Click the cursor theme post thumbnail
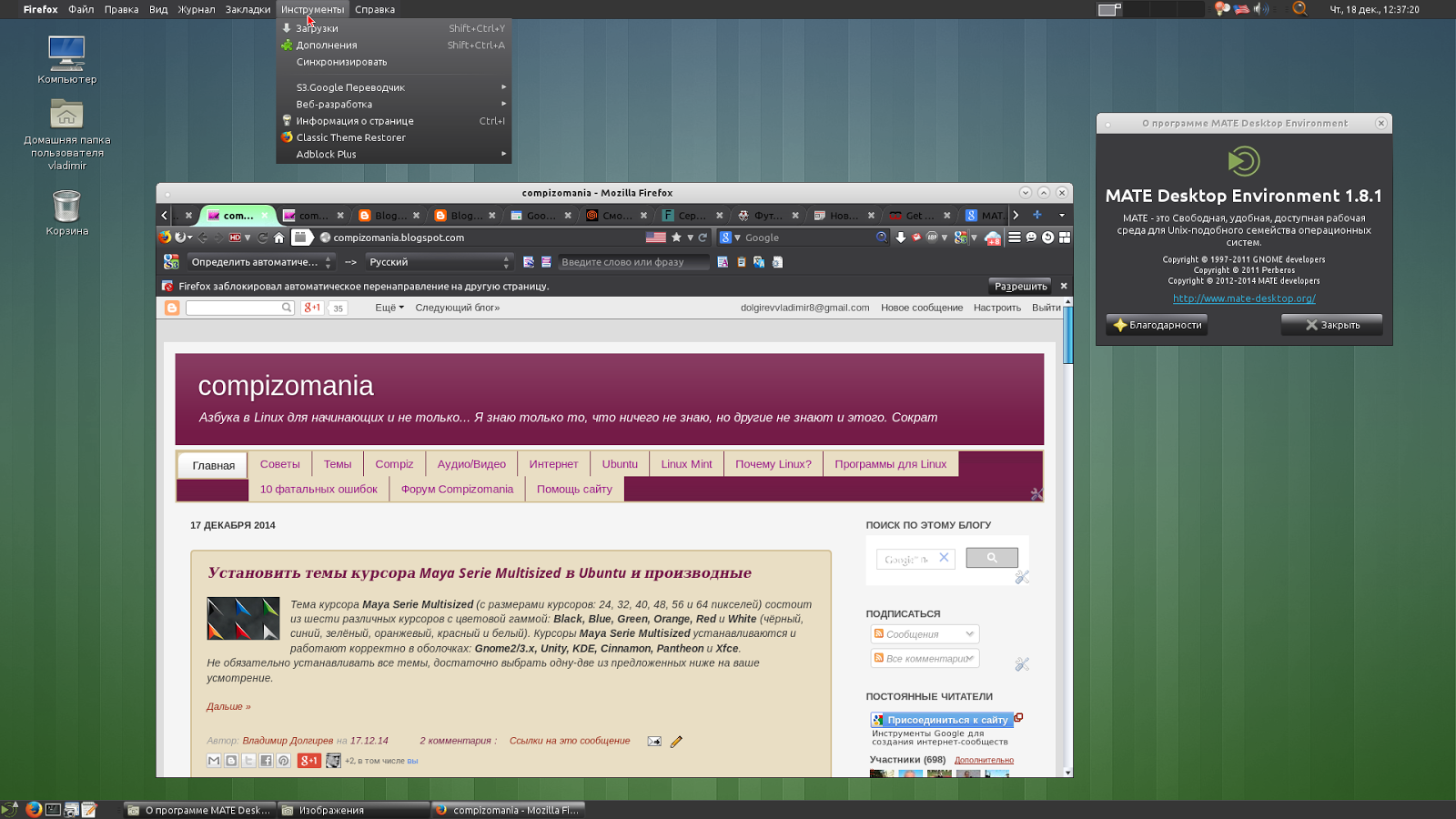The height and width of the screenshot is (819, 1456). [243, 619]
